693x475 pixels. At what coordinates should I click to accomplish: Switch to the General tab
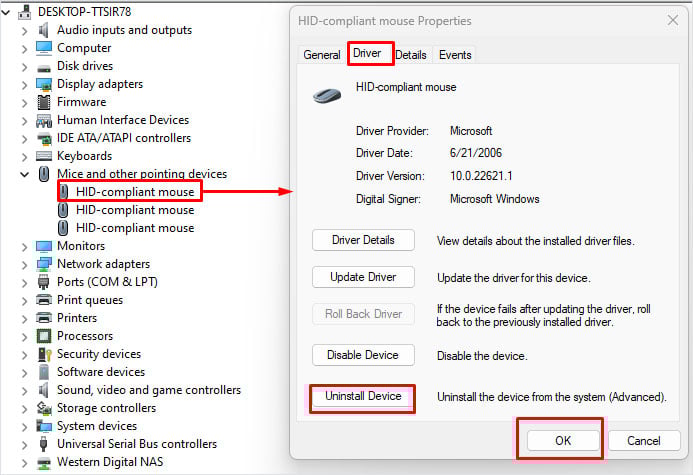coord(322,55)
